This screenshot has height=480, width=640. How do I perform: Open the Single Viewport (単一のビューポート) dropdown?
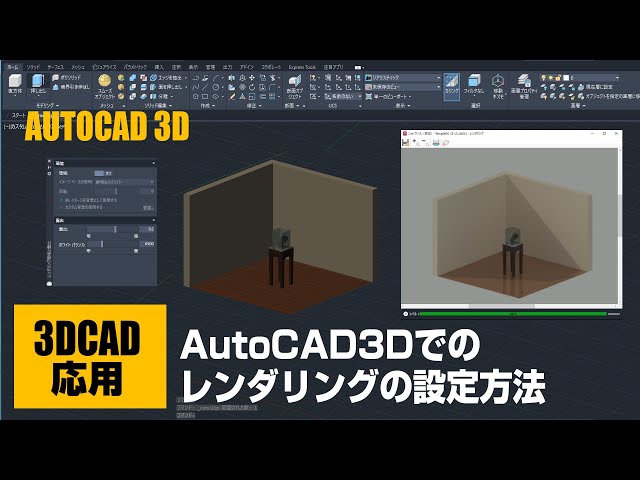click(x=389, y=97)
